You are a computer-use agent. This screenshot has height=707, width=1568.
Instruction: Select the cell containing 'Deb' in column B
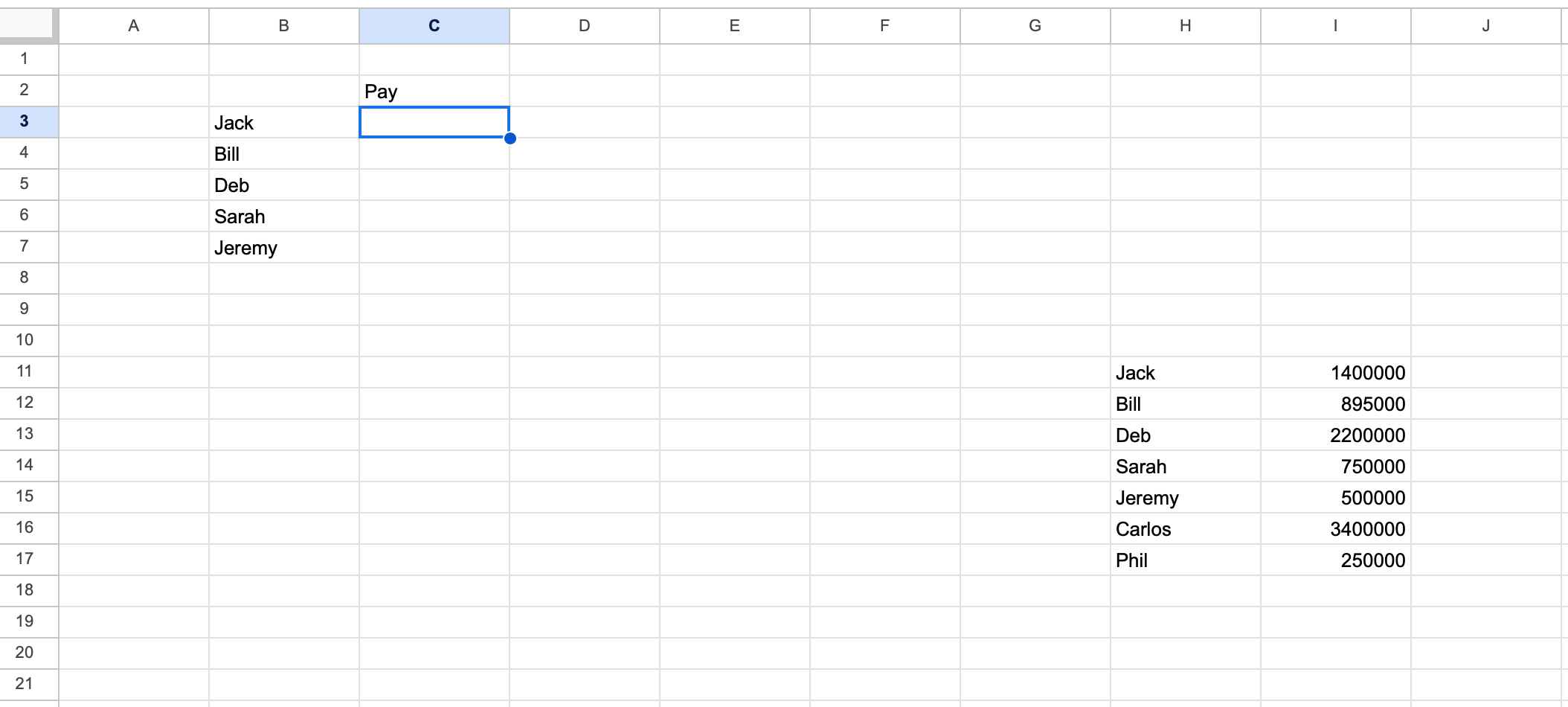[x=283, y=185]
